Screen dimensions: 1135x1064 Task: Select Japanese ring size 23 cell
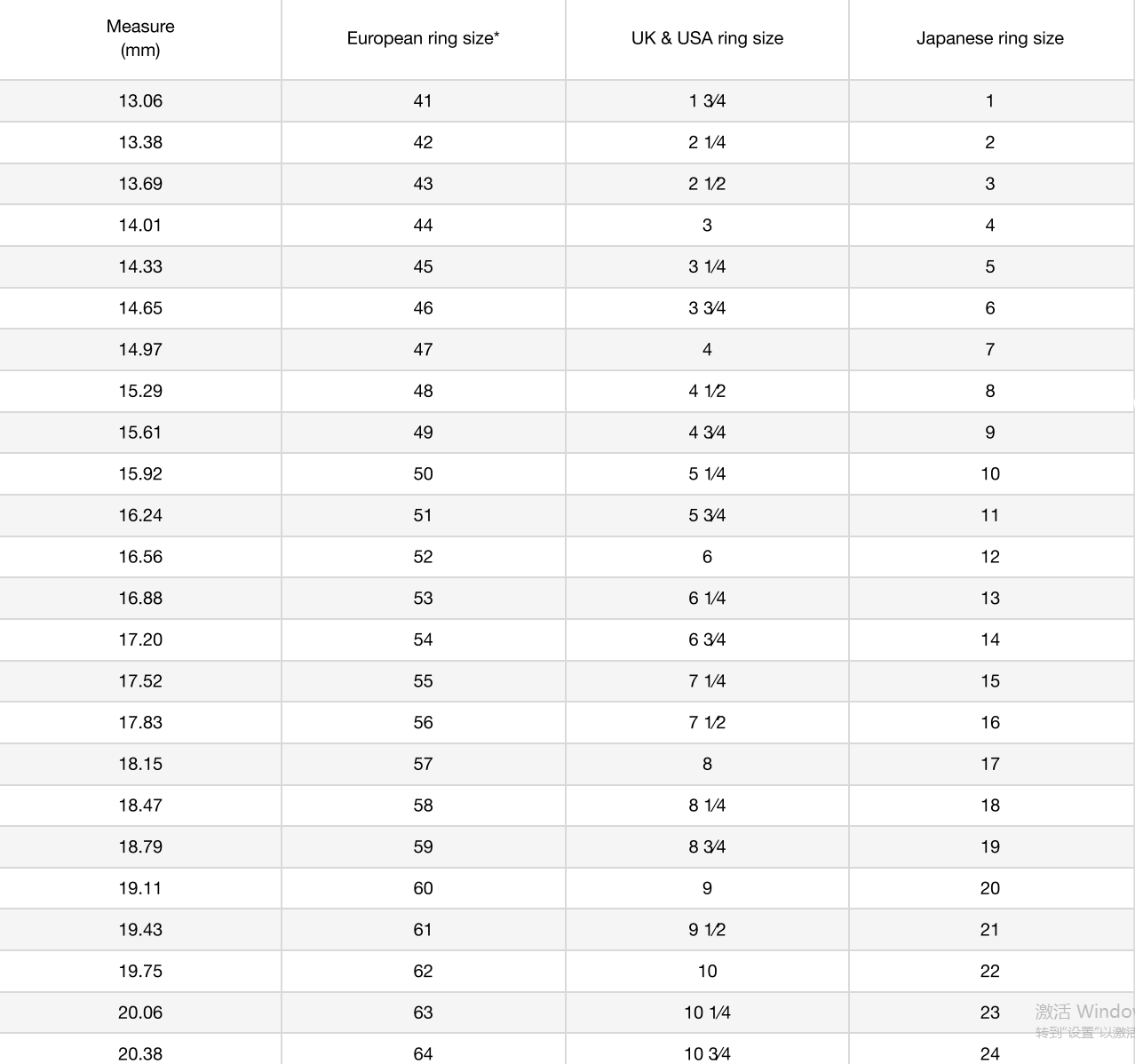click(989, 1012)
